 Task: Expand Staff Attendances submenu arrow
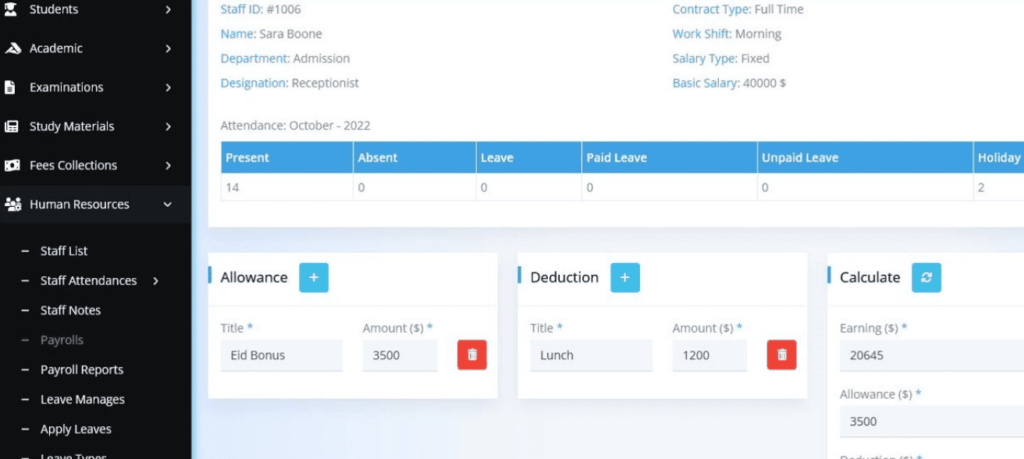155,281
